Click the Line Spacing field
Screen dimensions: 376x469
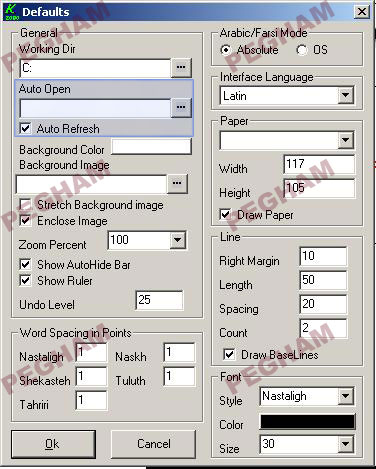point(323,304)
